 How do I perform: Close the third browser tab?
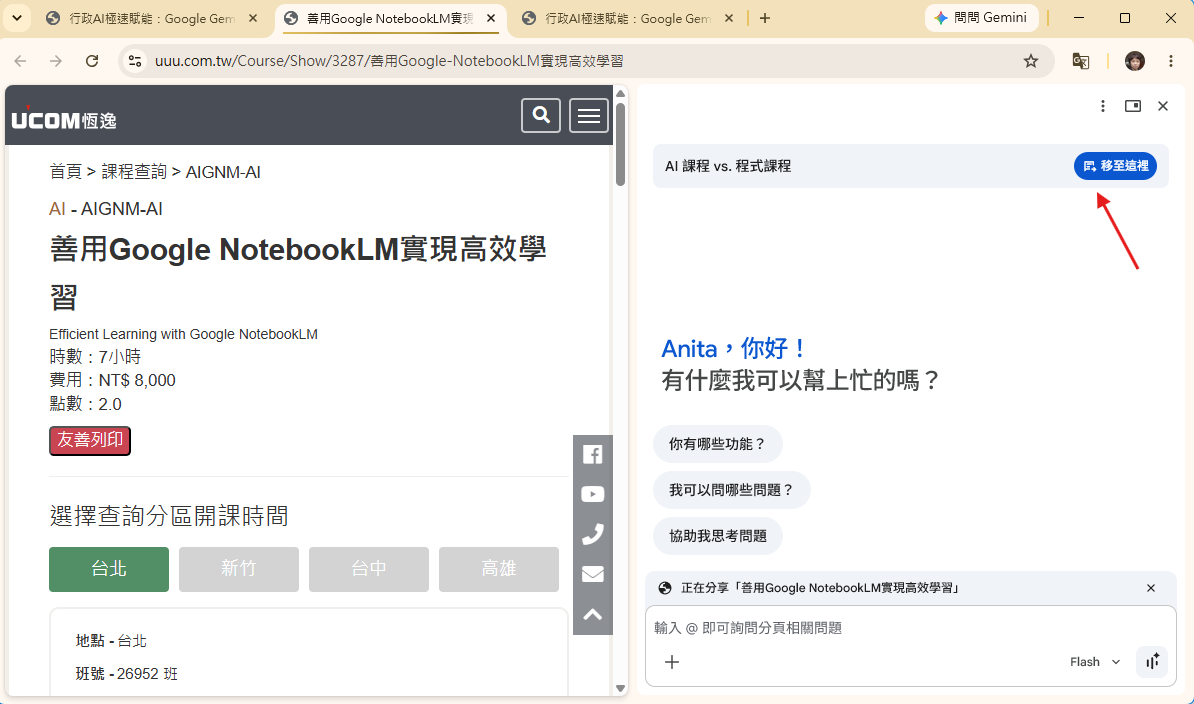coord(729,18)
